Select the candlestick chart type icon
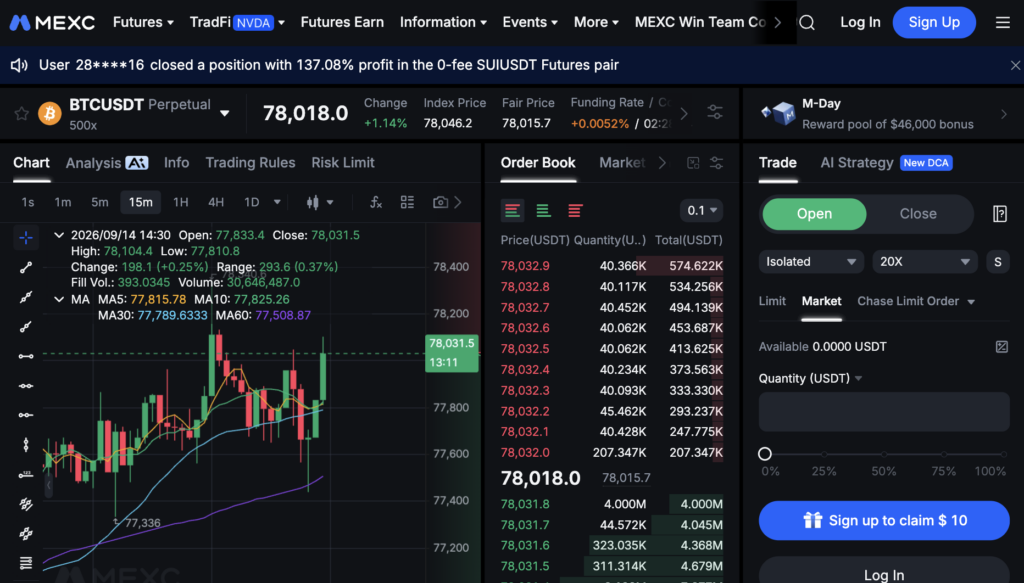Viewport: 1024px width, 583px height. pyautogui.click(x=313, y=202)
